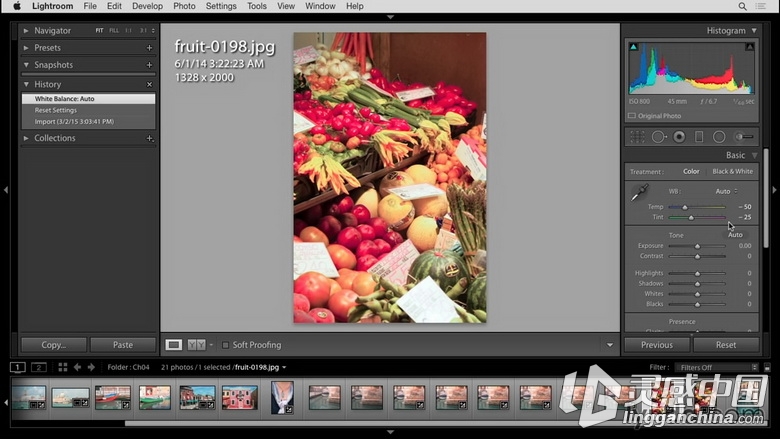Expand the Navigator panel

26,31
